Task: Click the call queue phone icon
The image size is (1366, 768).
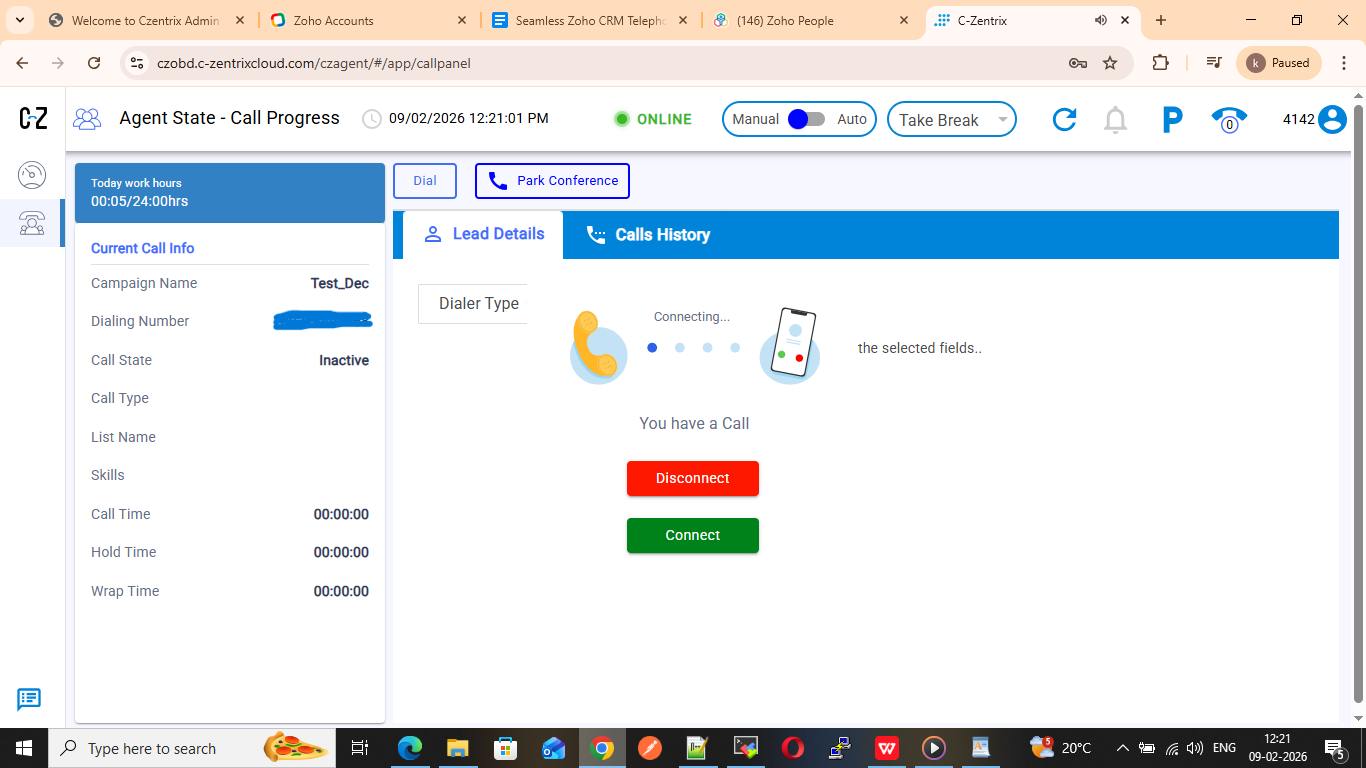Action: pos(1229,120)
